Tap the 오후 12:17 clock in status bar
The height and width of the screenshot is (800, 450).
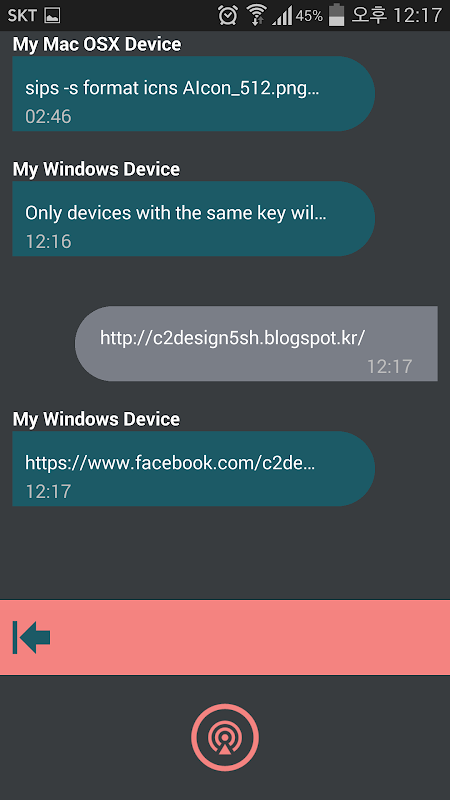click(x=396, y=15)
